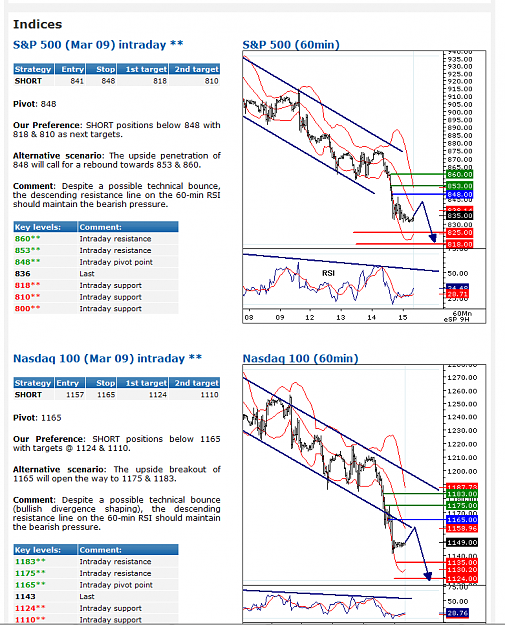Select the 1124** key level support value

(x=30, y=608)
